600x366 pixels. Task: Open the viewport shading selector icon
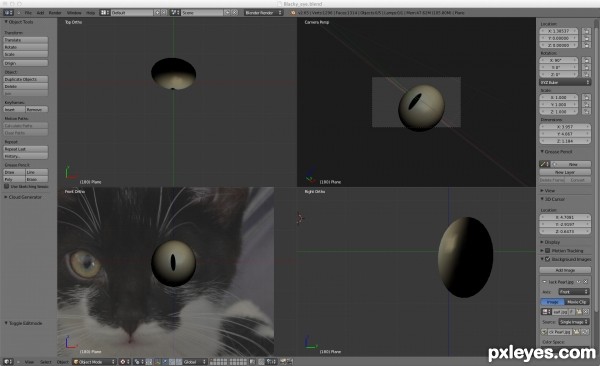pos(124,362)
